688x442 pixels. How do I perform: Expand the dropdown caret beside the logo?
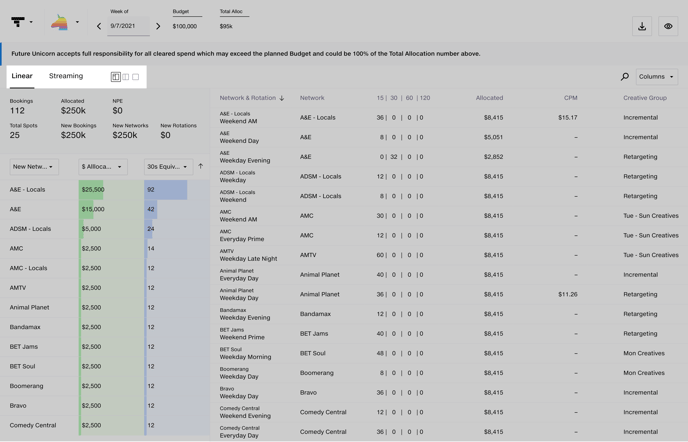click(31, 22)
